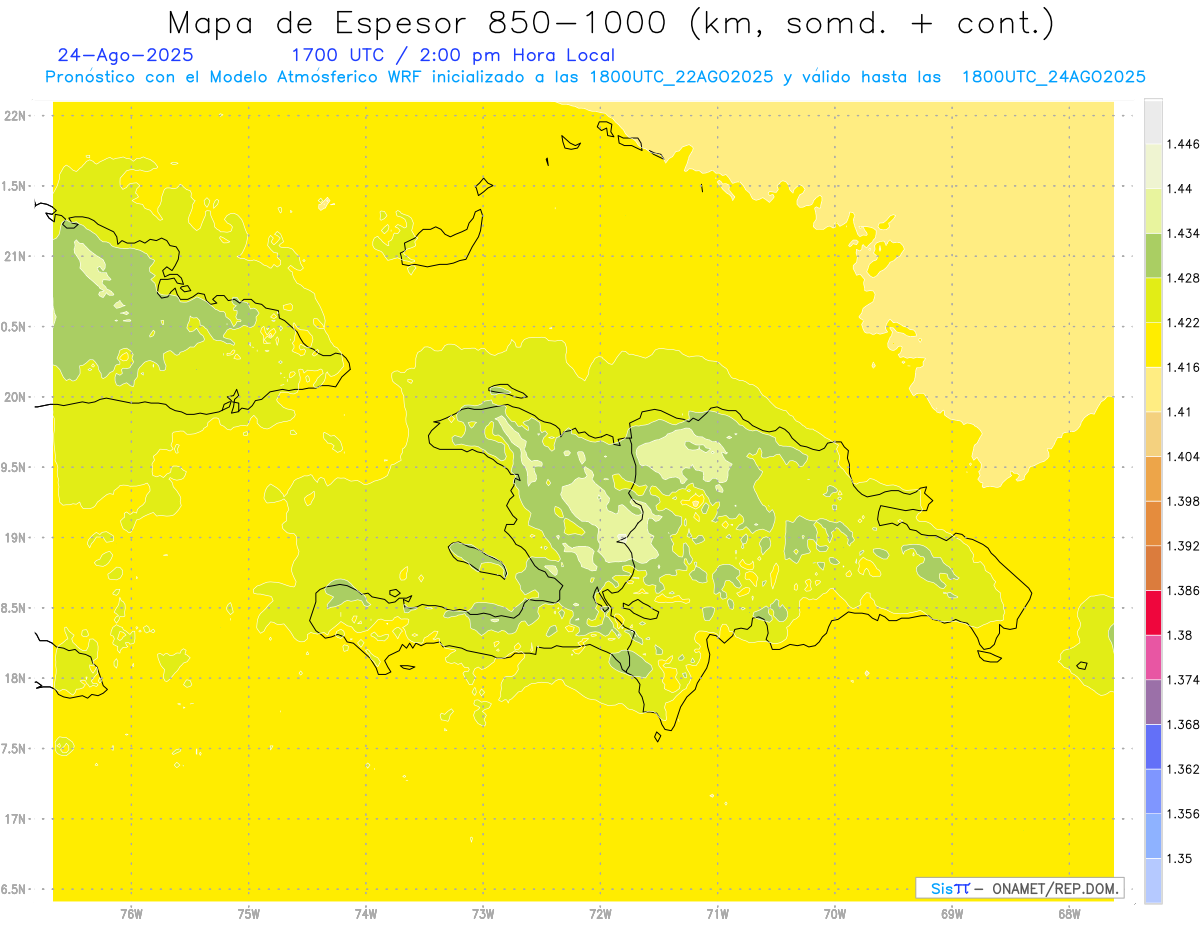This screenshot has width=1200, height=927.
Task: Click the legend value 1.44
Action: tap(1181, 189)
